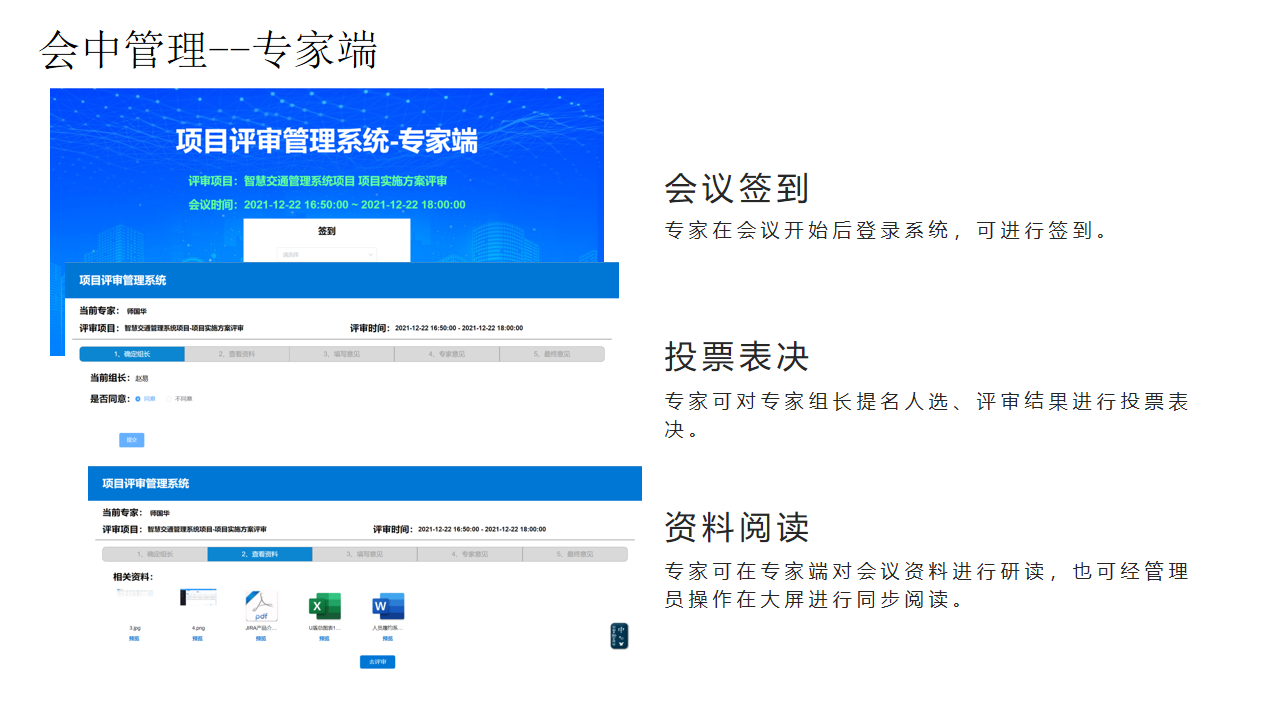Image resolution: width=1280 pixels, height=720 pixels.
Task: Click the highlighted 查看资料 step tab
Action: (260, 554)
